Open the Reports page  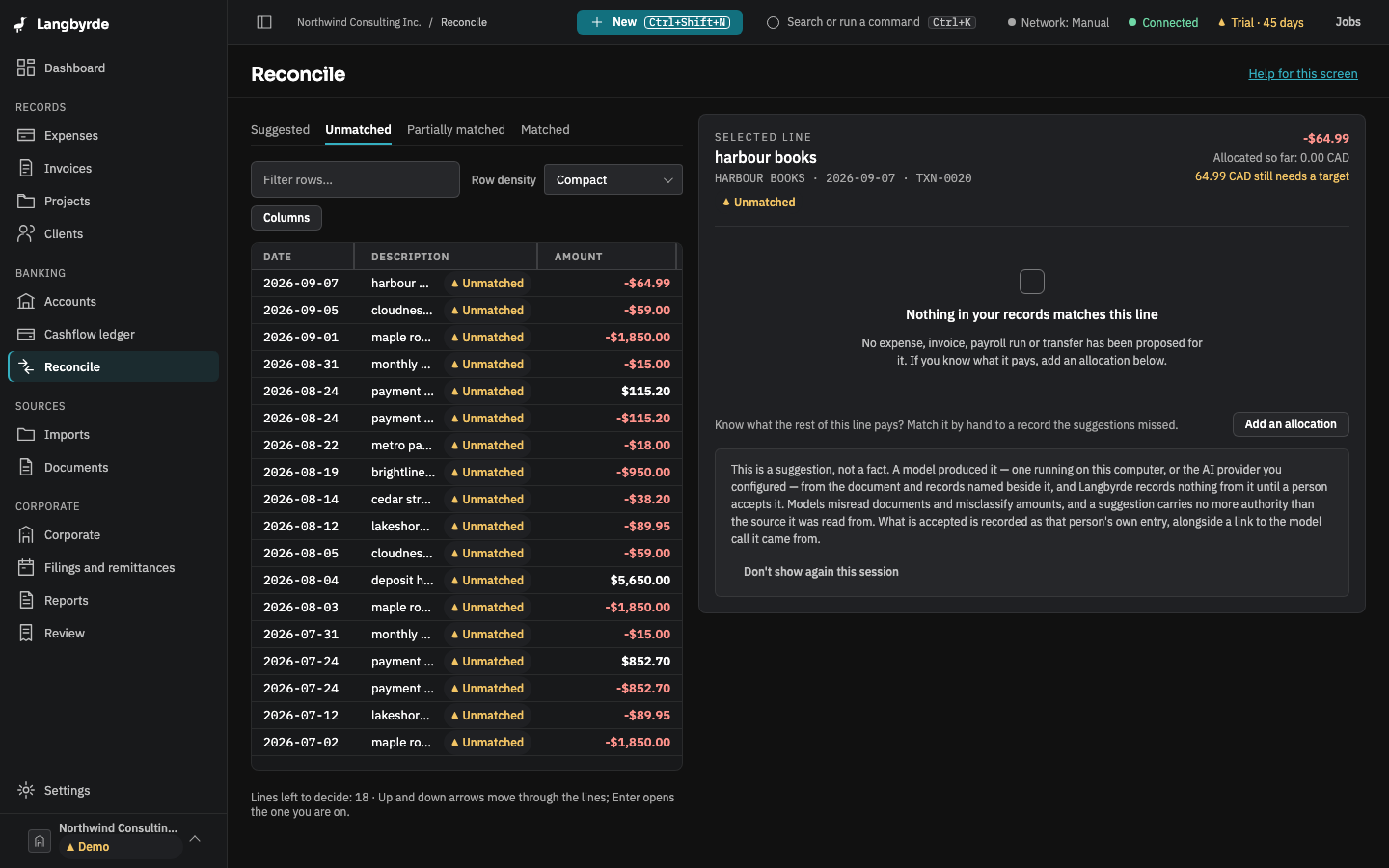114,601
